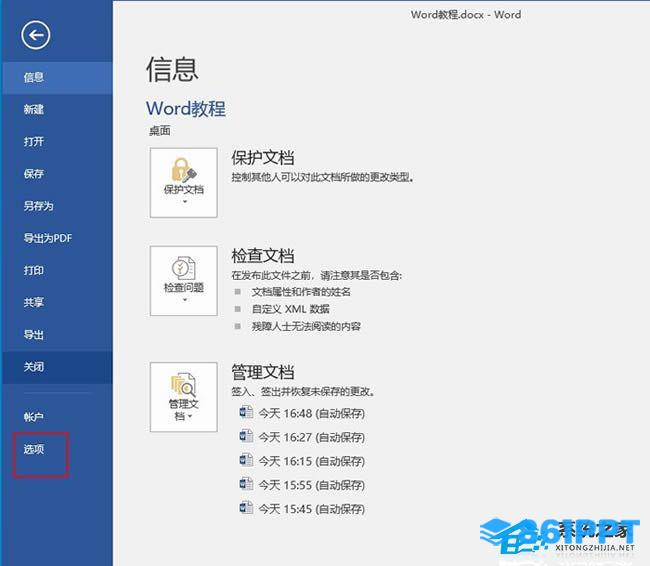Choose 导出为PDF in the sidebar
Viewport: 650px width, 566px height.
pyautogui.click(x=57, y=238)
